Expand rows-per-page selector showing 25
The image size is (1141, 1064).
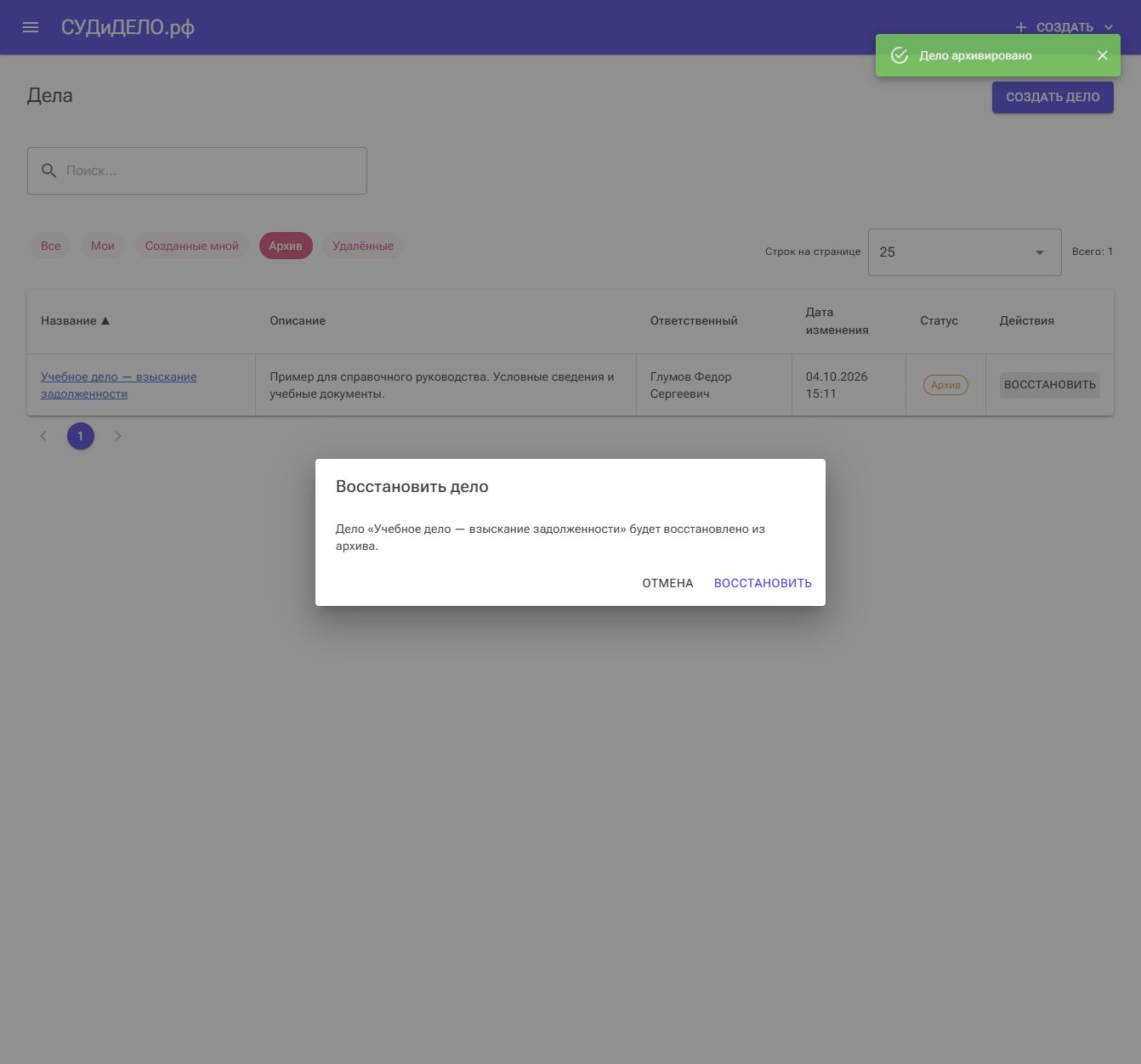tap(964, 252)
